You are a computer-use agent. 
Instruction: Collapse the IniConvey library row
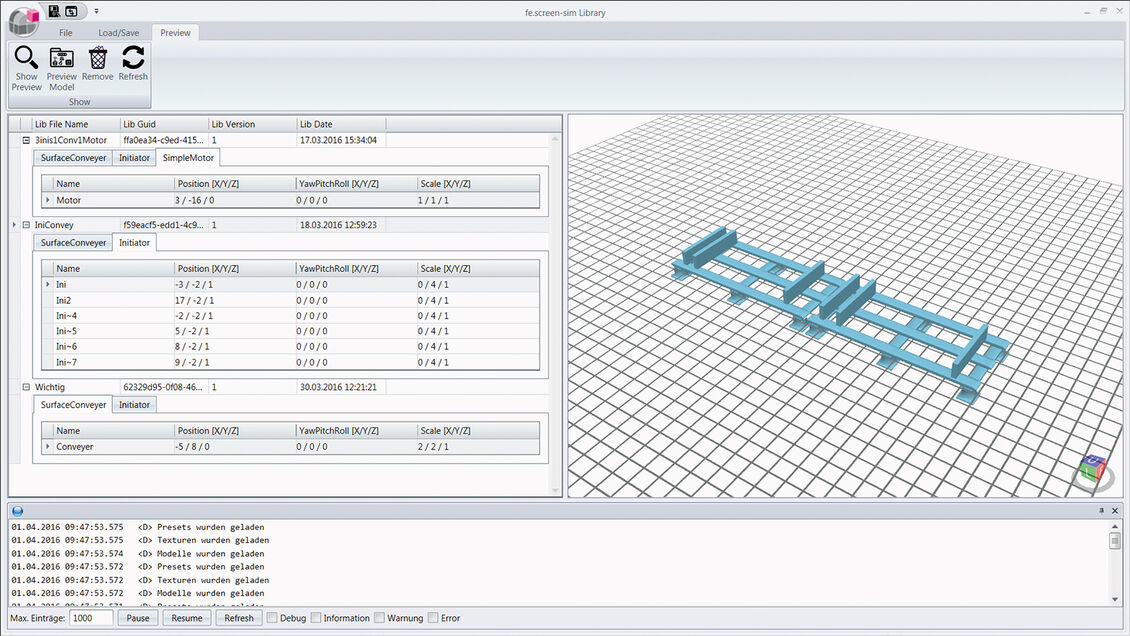tap(26, 225)
